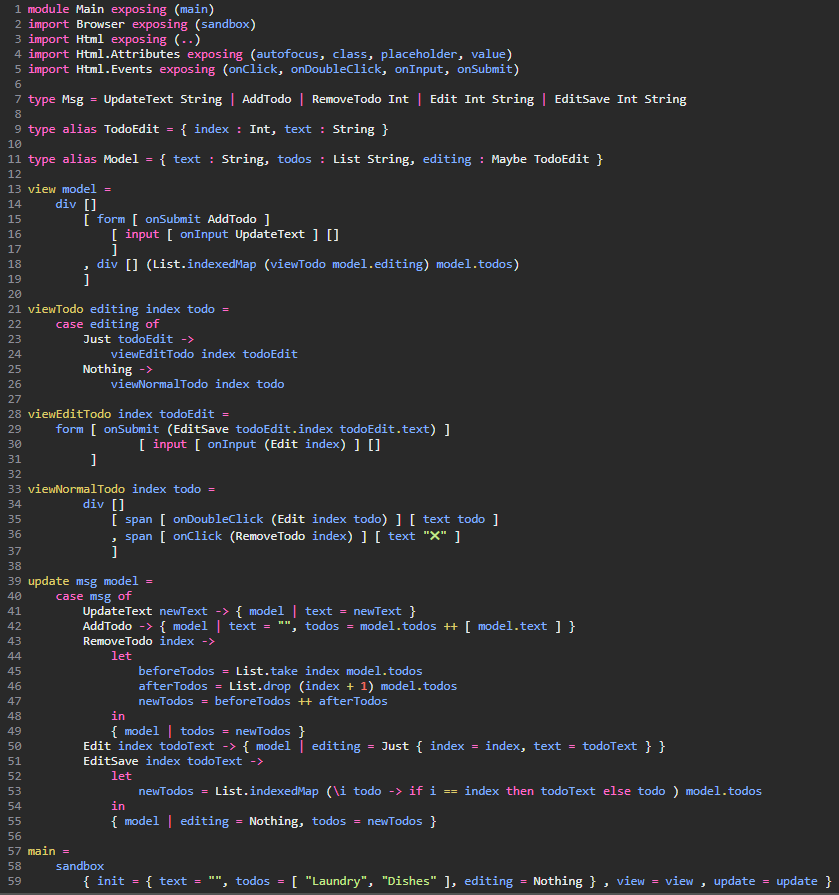Click "RemoveTodo Int" in the Msg type
The height and width of the screenshot is (895, 839).
coord(360,99)
